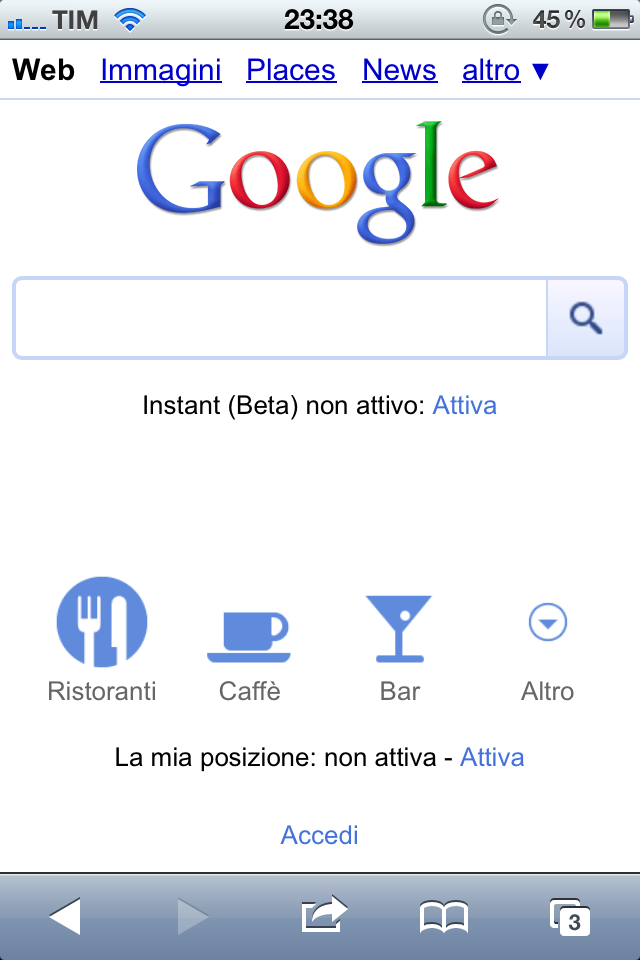The height and width of the screenshot is (960, 640).
Task: Focus the Google search text field
Action: [280, 318]
